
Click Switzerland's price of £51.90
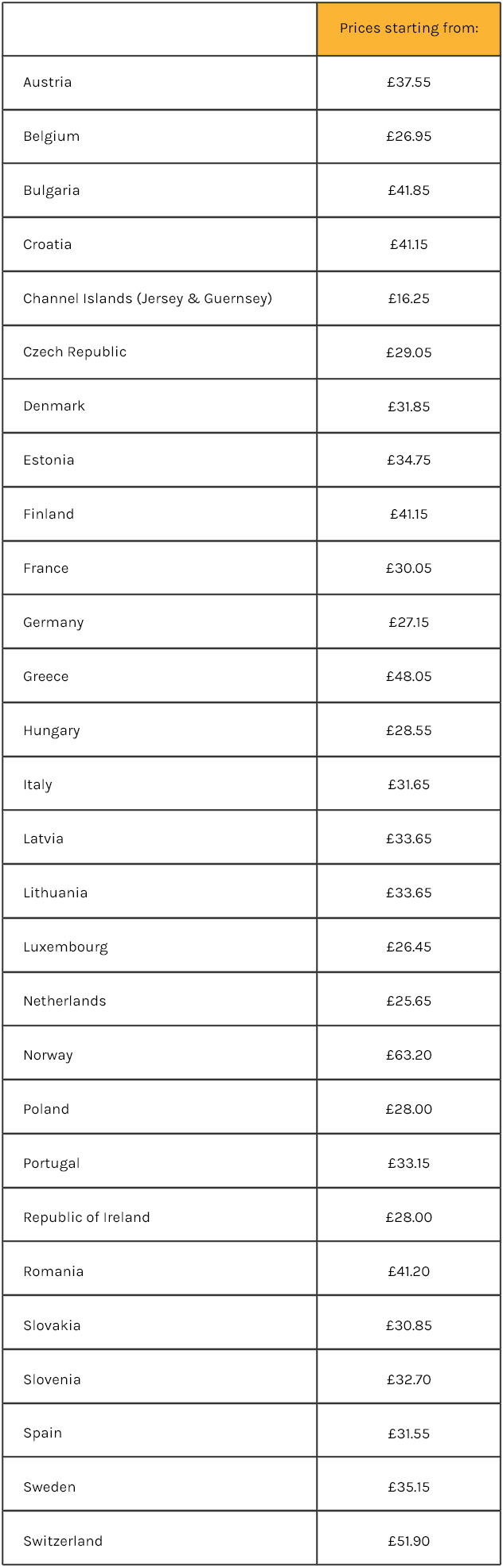(x=408, y=1541)
